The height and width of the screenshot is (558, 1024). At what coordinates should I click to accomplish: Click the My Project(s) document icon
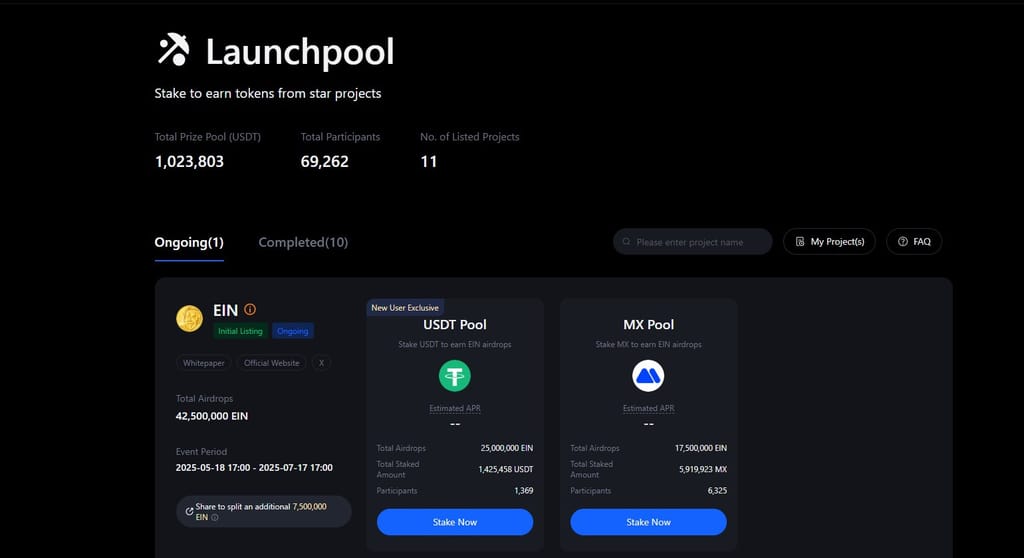click(x=800, y=242)
